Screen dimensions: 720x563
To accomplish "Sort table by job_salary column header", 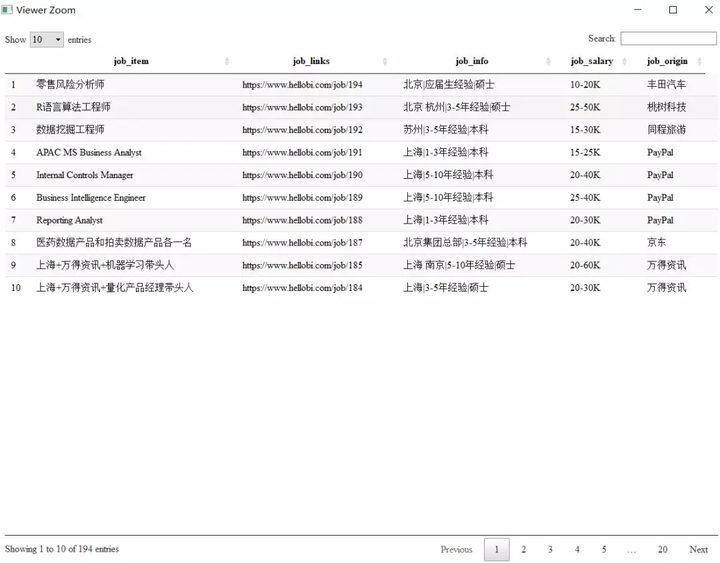I will coord(592,61).
